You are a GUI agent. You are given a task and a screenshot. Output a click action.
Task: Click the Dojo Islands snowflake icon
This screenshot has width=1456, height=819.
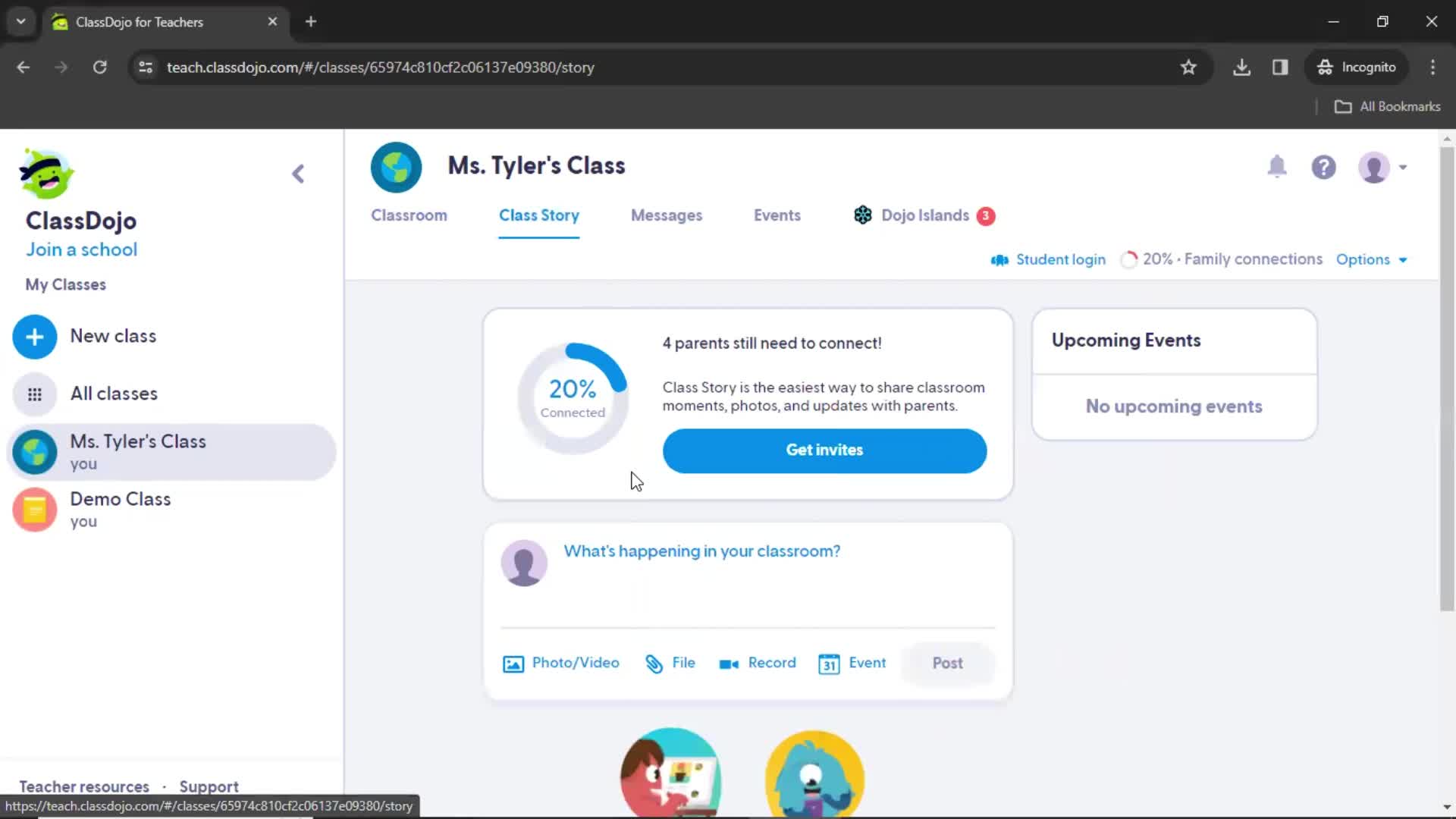point(863,215)
